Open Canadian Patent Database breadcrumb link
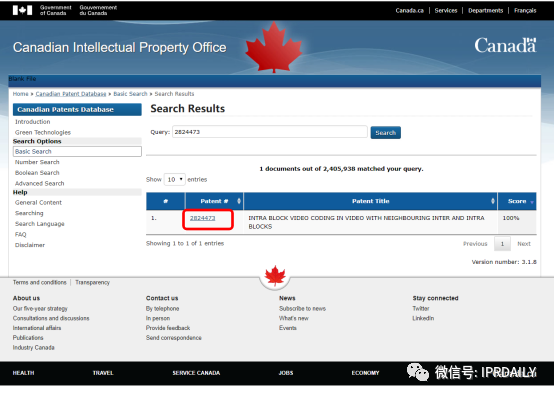 point(71,94)
